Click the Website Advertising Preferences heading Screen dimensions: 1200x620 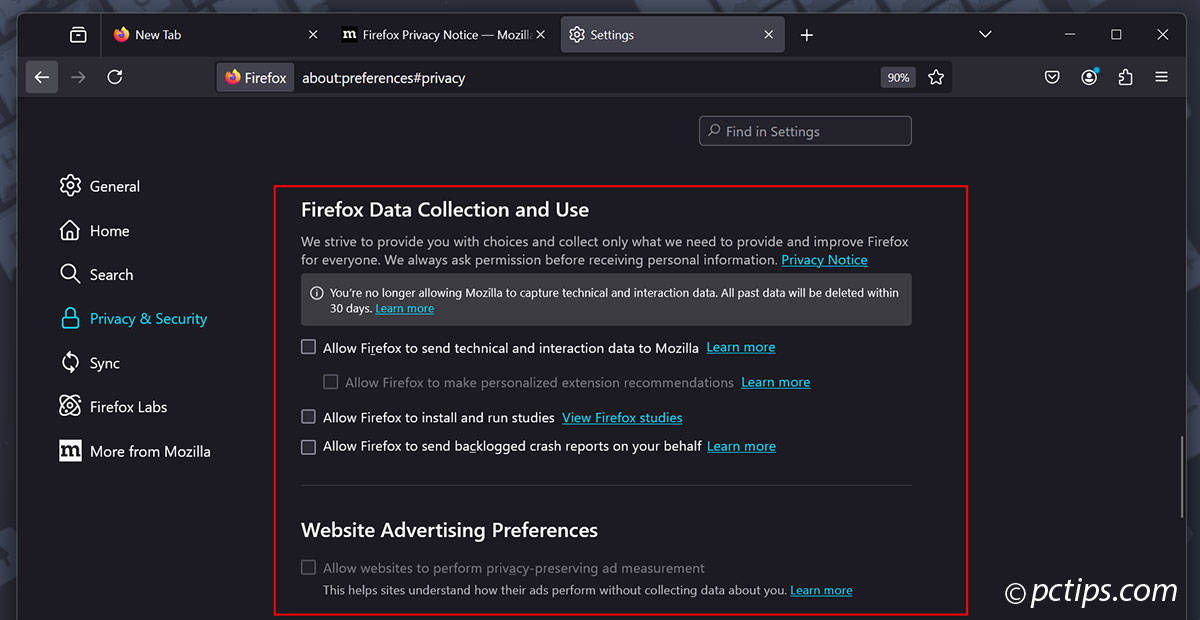click(x=449, y=530)
